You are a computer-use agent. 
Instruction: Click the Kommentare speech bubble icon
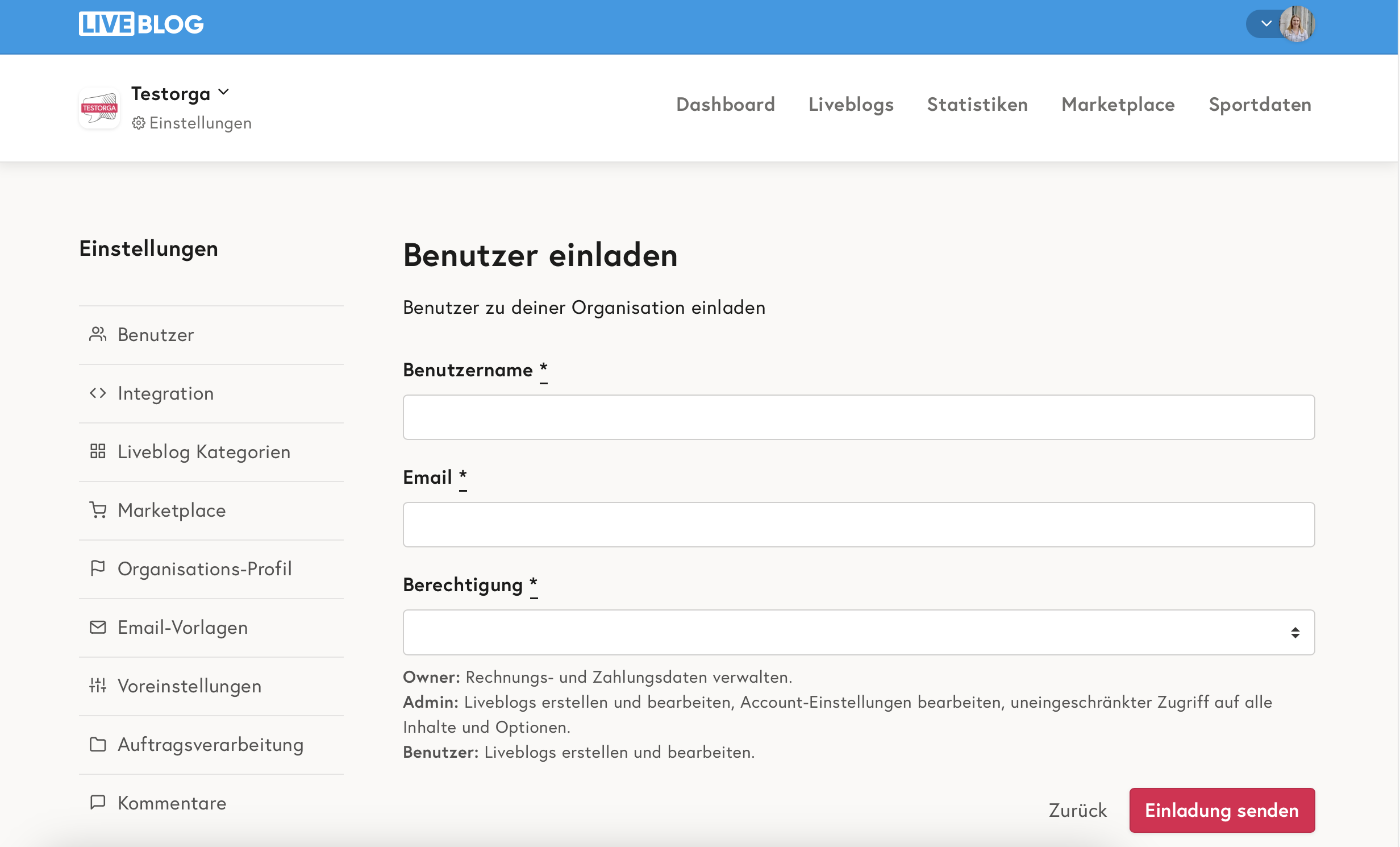(x=98, y=803)
